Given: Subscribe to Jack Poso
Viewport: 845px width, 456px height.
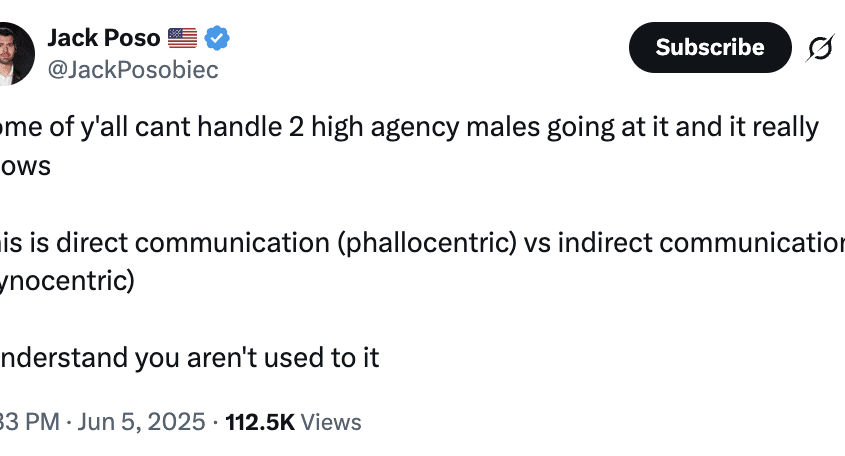Looking at the screenshot, I should [710, 47].
